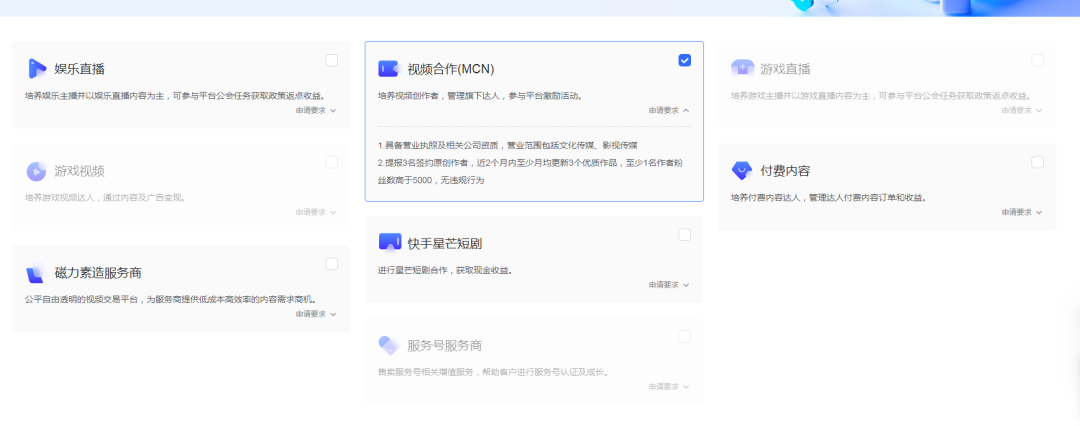Screen dimensions: 1080x426
Task: Tick the 娱乐直播 checkbox
Action: [x=332, y=60]
